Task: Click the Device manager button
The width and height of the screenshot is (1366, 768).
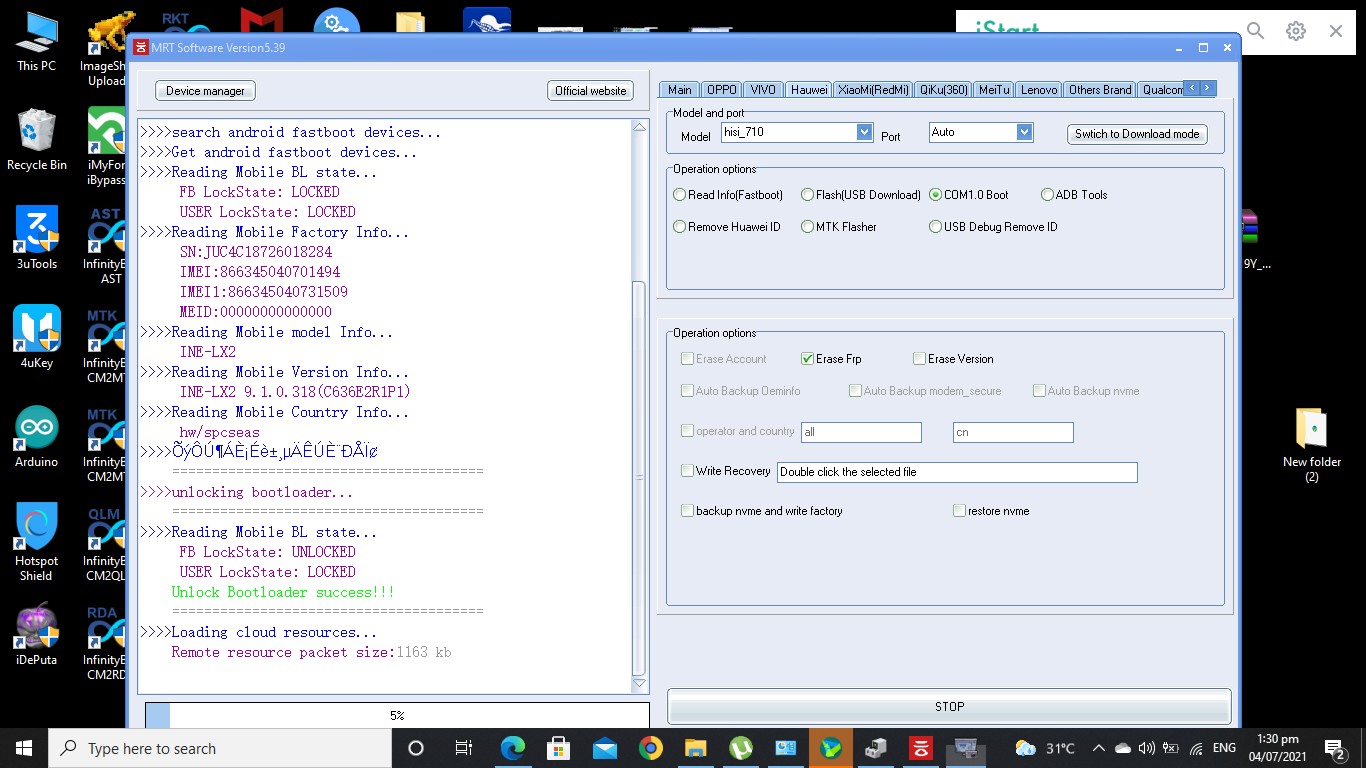Action: tap(205, 91)
